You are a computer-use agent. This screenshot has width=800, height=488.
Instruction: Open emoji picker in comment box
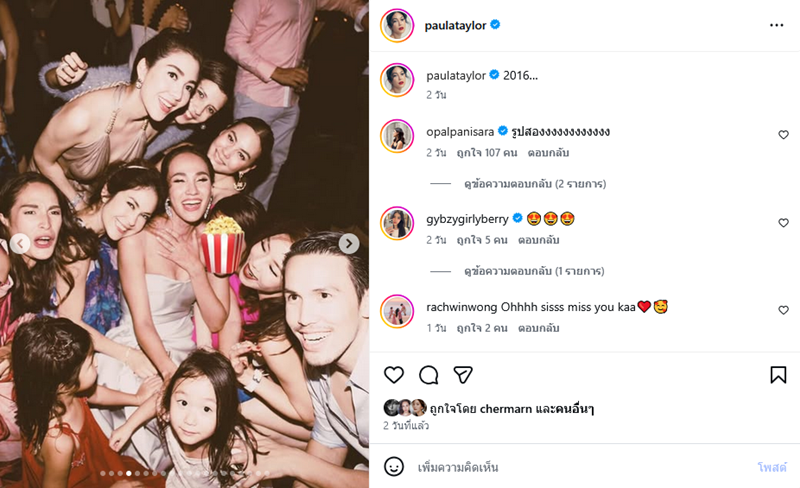pyautogui.click(x=395, y=467)
